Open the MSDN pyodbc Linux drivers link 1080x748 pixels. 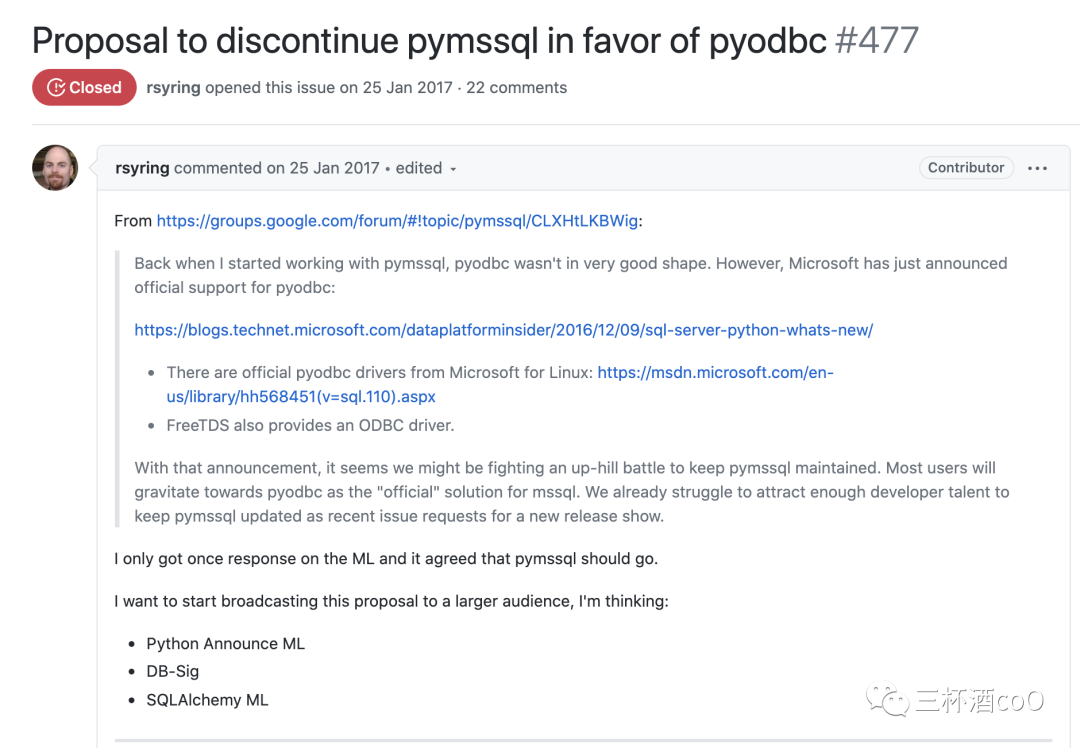715,373
